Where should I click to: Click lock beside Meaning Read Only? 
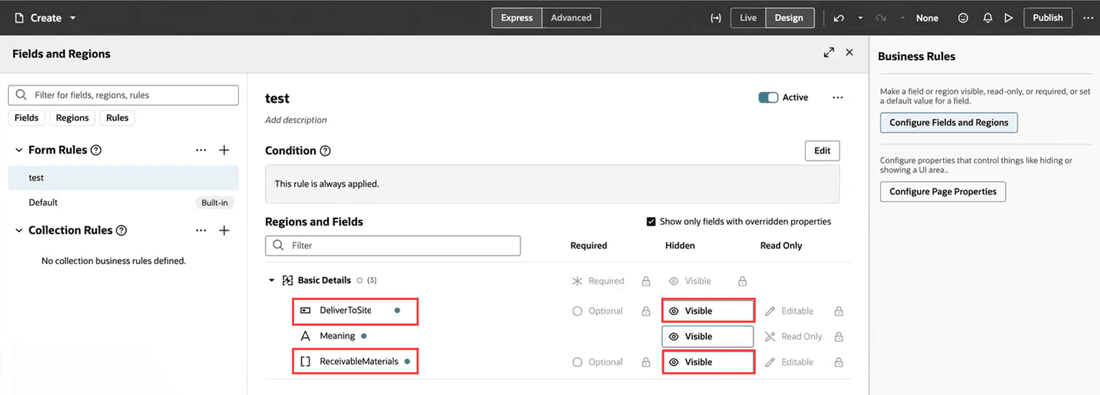click(x=838, y=337)
